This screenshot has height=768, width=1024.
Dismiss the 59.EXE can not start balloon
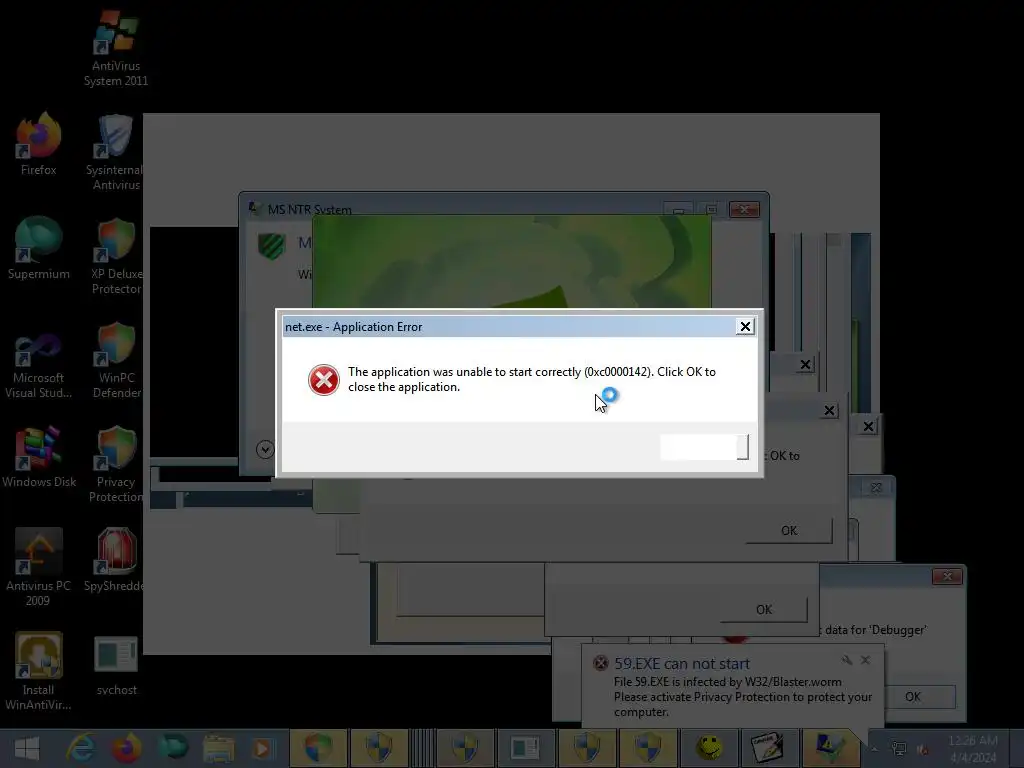(865, 660)
